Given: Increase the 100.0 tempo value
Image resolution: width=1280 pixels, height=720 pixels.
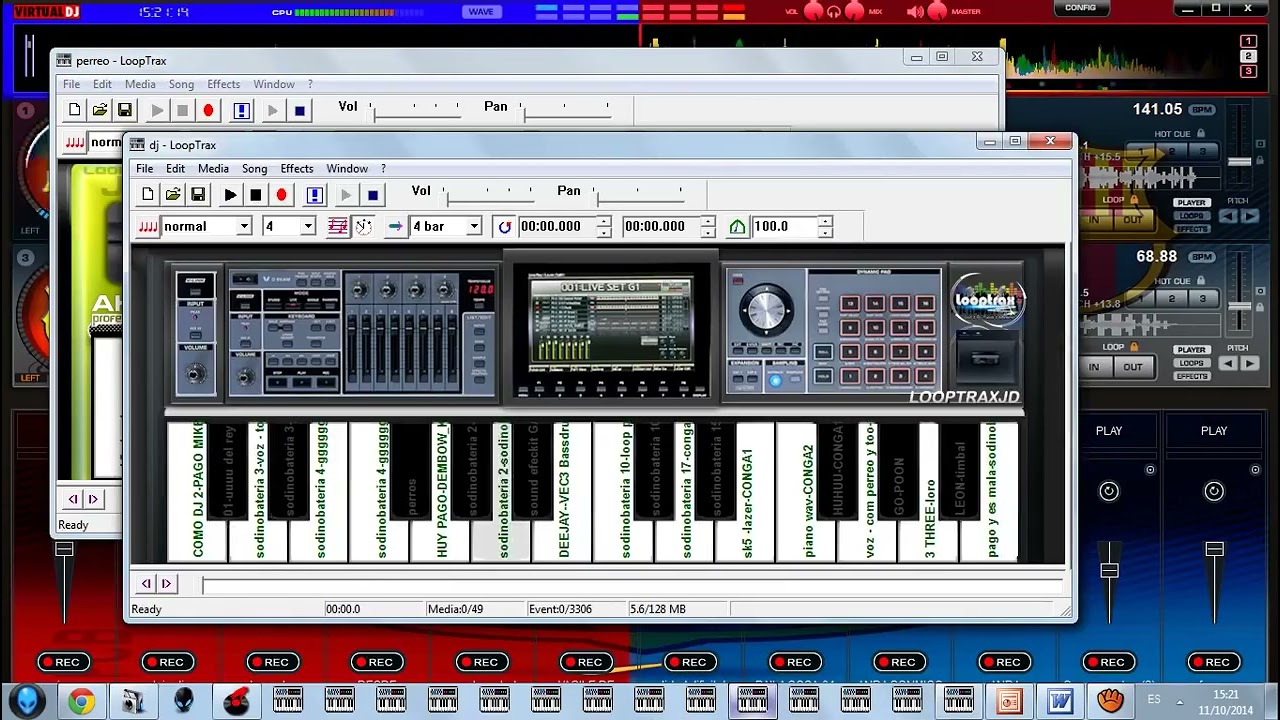Looking at the screenshot, I should point(824,222).
